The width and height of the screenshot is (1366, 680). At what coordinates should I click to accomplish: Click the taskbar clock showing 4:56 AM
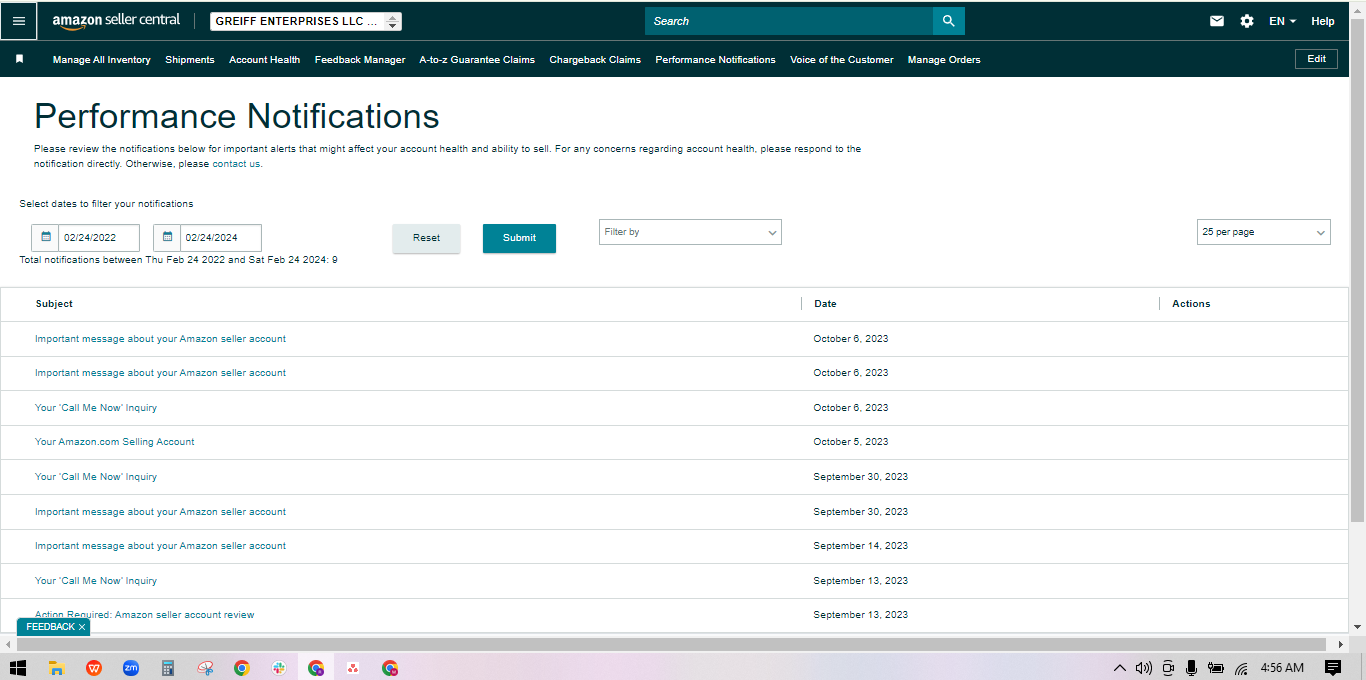[x=1282, y=668]
